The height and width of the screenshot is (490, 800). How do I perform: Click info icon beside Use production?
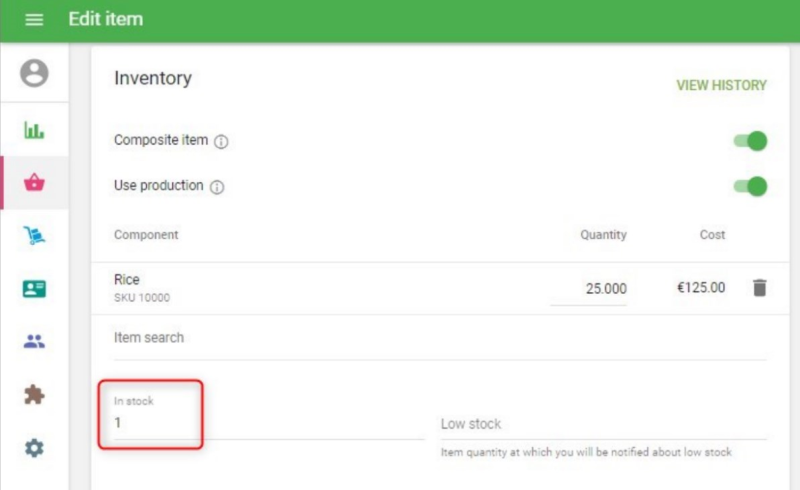pos(217,187)
